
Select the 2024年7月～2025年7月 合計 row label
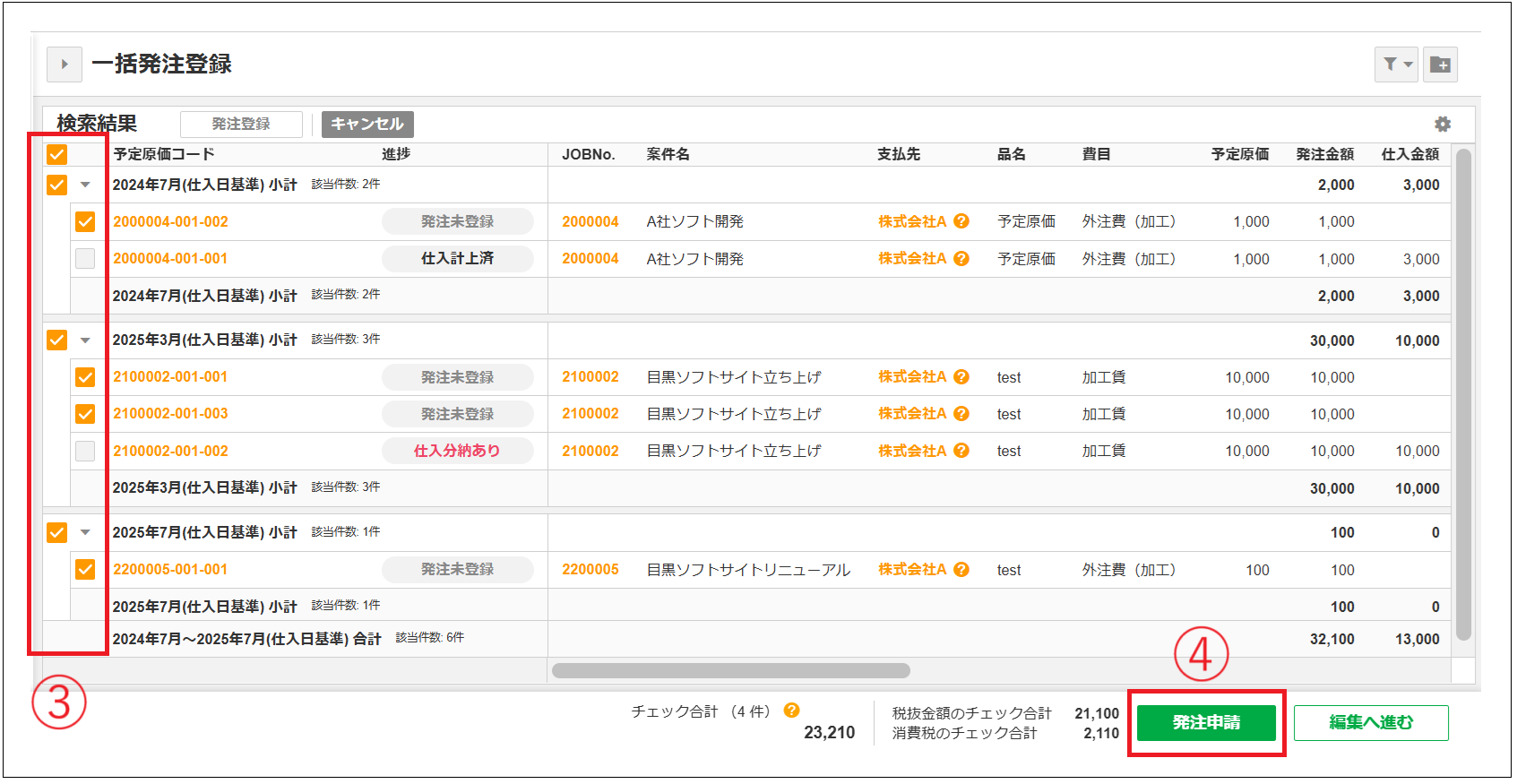(x=247, y=639)
